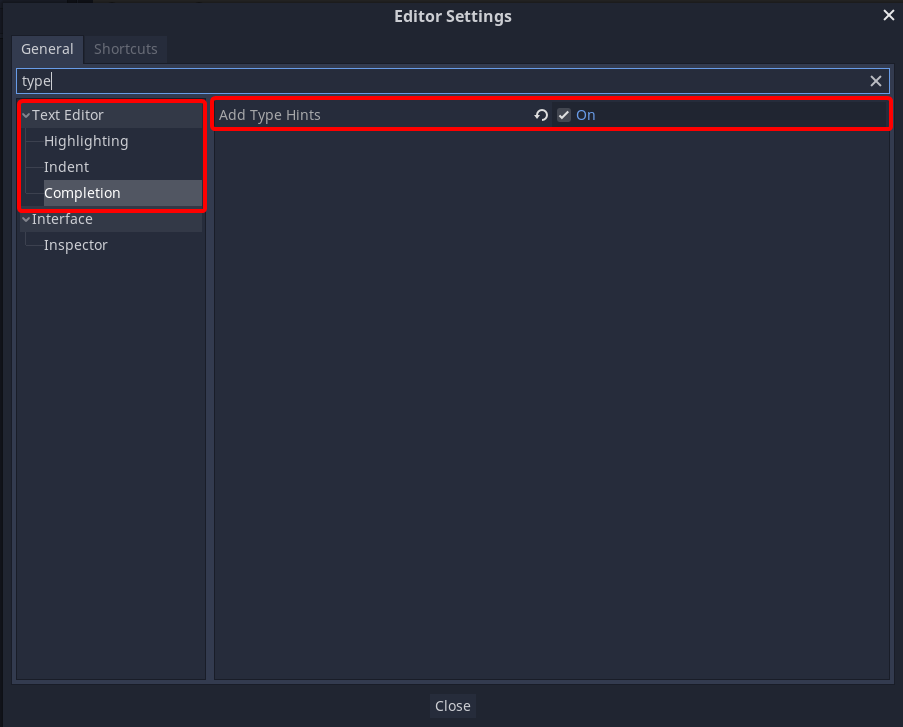Viewport: 903px width, 727px height.
Task: Click the Editor Settings title bar text
Action: pyautogui.click(x=453, y=16)
